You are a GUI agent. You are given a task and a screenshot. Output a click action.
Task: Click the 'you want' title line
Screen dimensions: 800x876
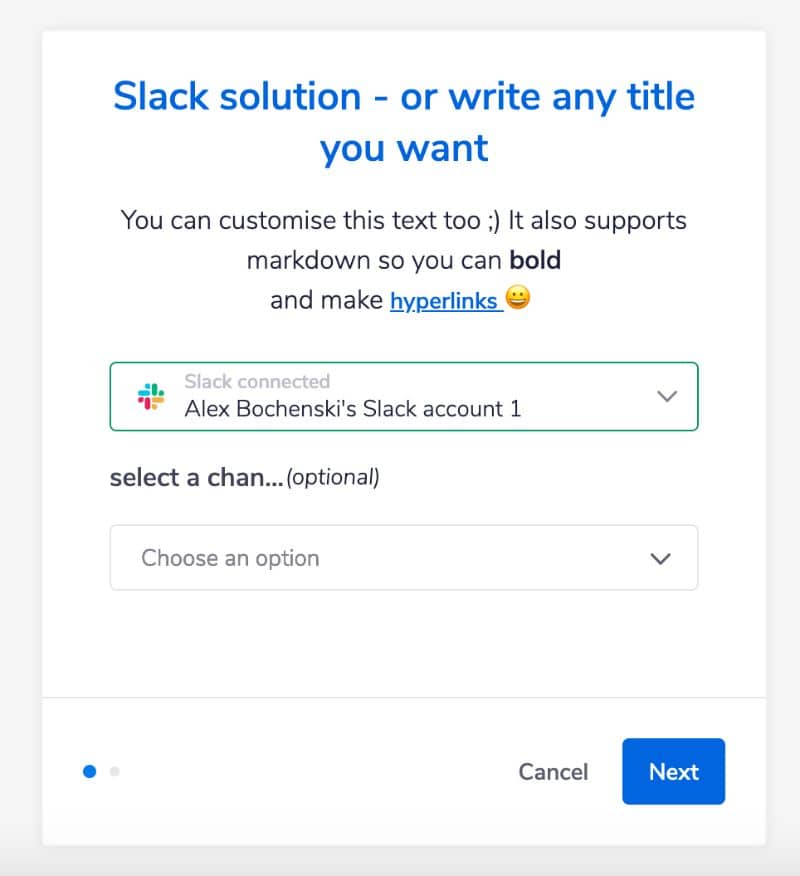[404, 149]
